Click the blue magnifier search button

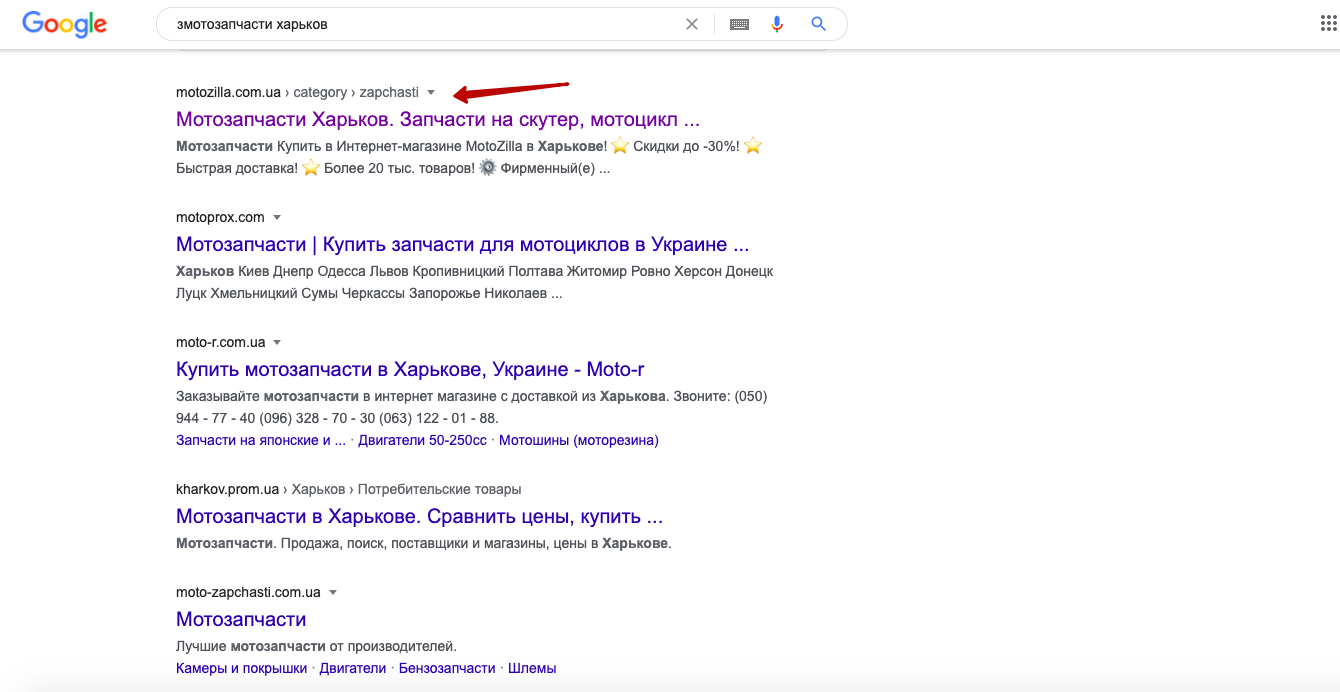(x=818, y=24)
